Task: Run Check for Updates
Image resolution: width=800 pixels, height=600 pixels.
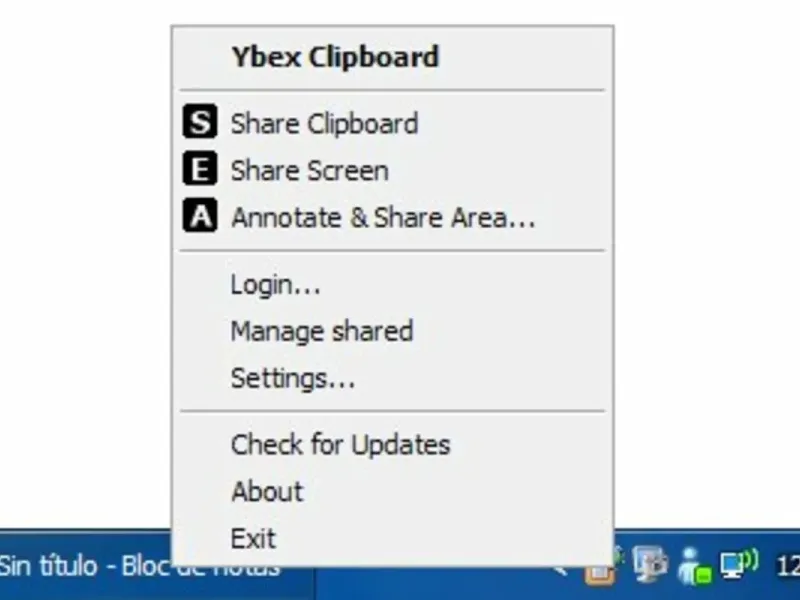Action: pyautogui.click(x=340, y=444)
